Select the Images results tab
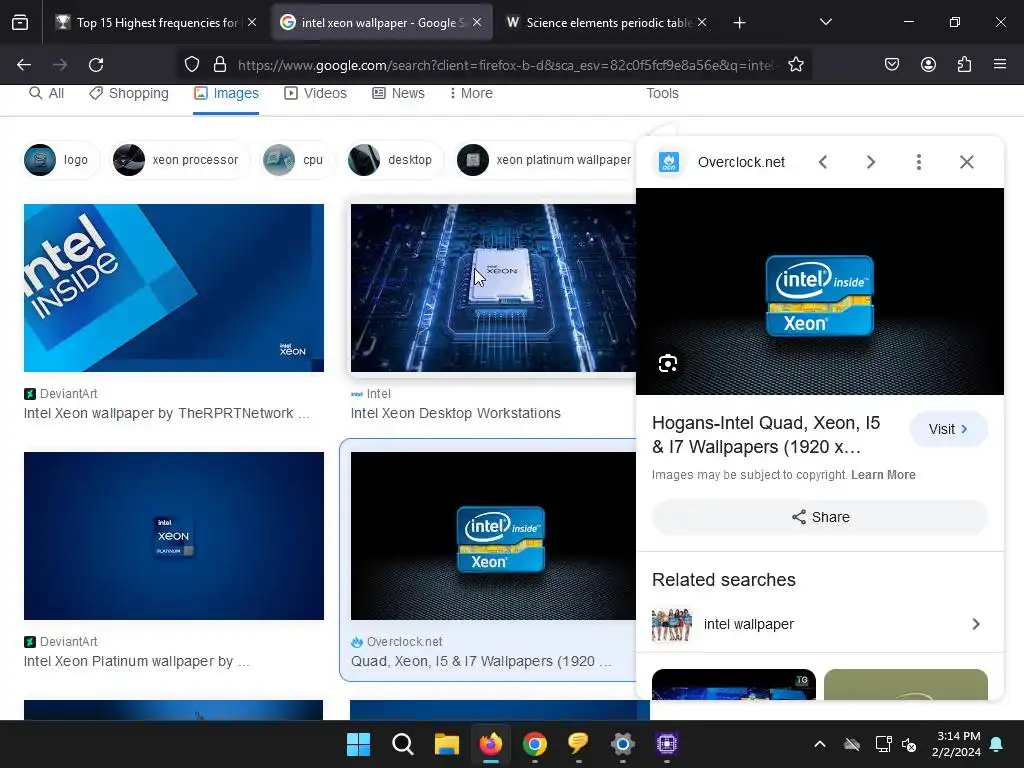The image size is (1024, 768). pyautogui.click(x=226, y=93)
